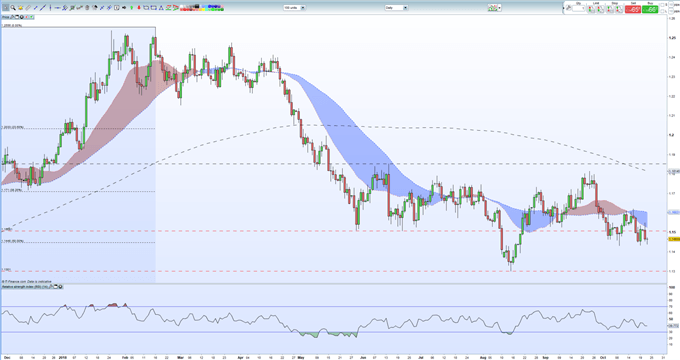Screen dimensions: 680x360
Task: Pick a color from the palette swatches
Action: tap(202, 8)
